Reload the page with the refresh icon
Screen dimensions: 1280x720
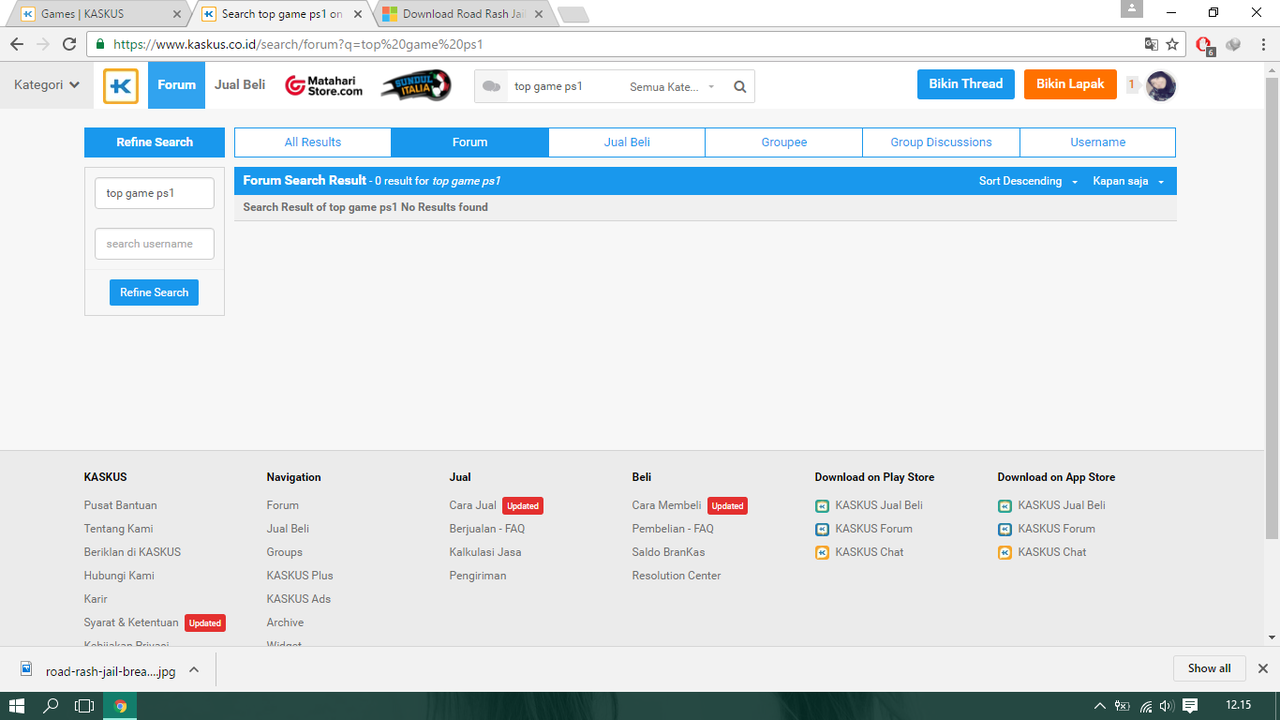69,44
